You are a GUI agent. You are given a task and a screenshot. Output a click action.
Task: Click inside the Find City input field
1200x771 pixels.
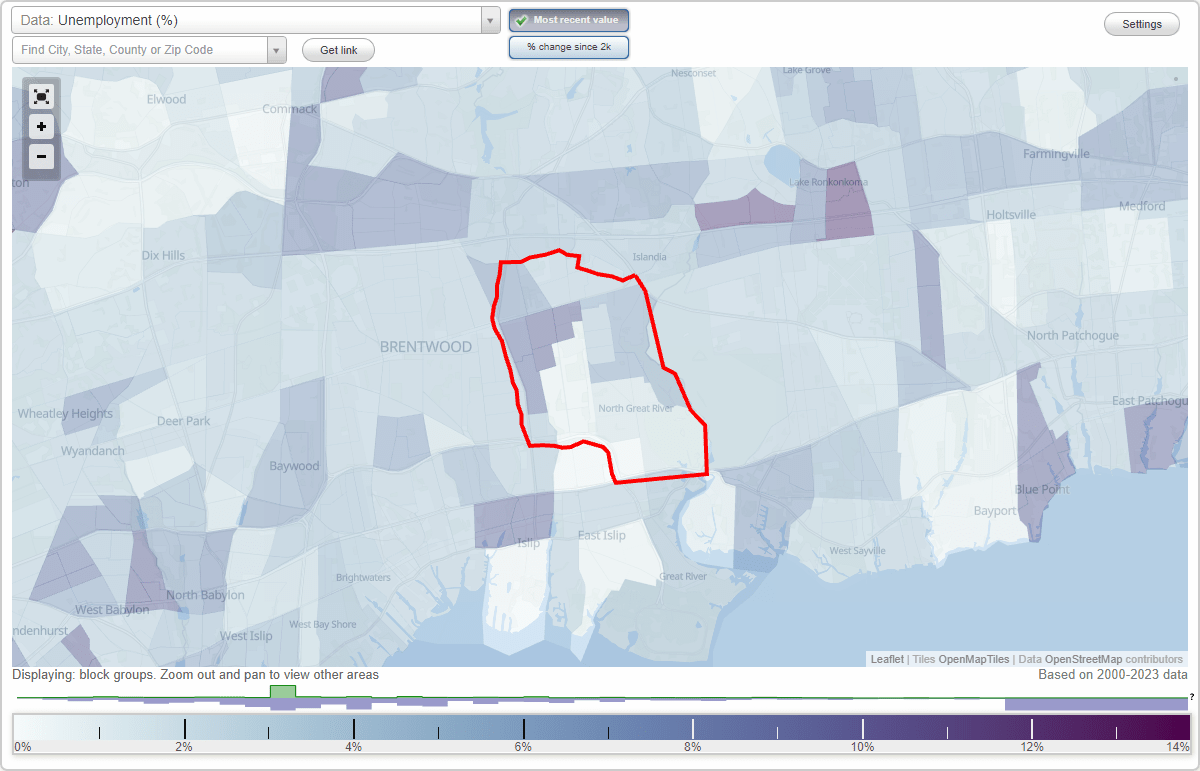click(140, 49)
